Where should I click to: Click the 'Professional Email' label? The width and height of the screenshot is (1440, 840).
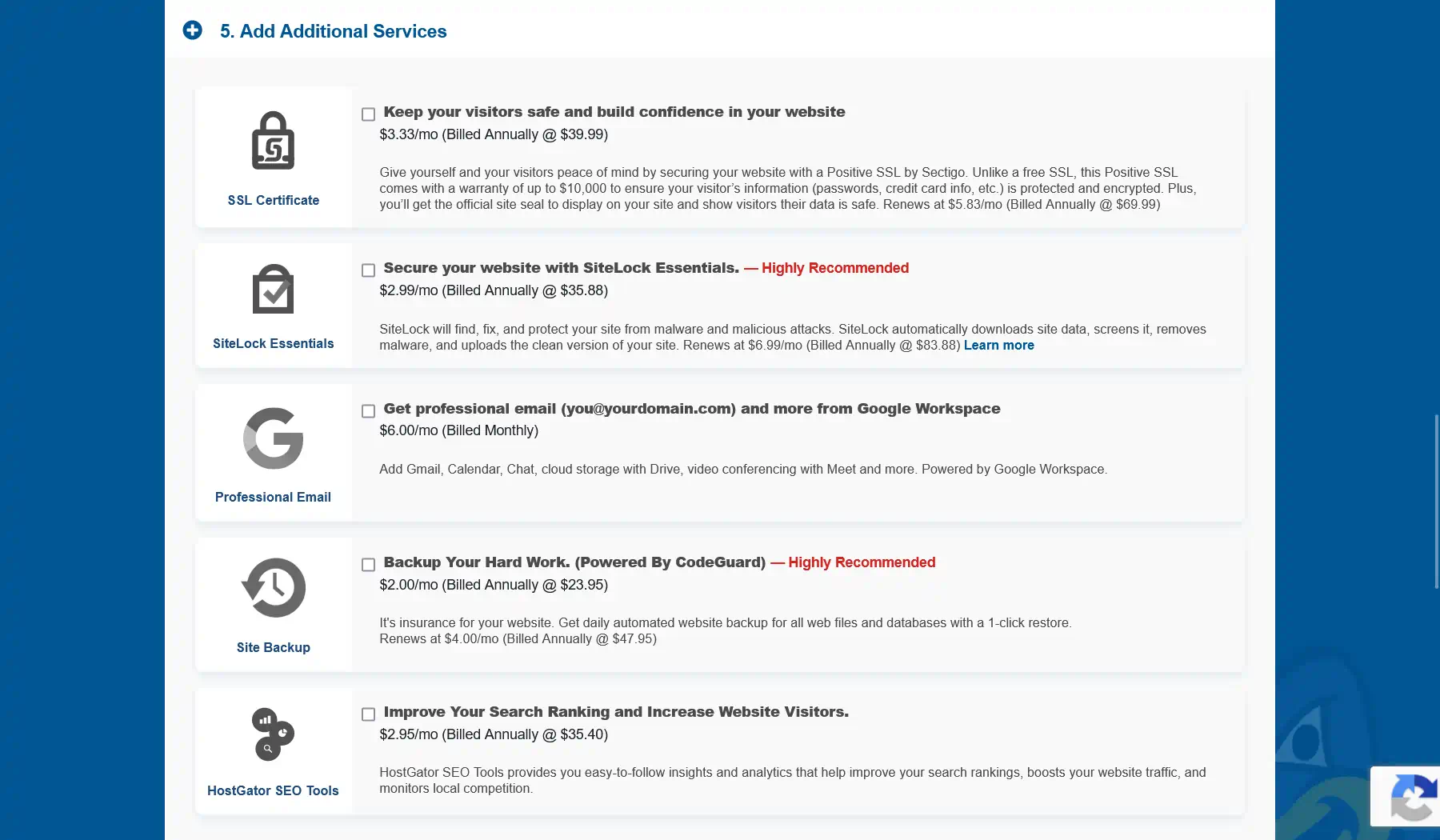[273, 497]
